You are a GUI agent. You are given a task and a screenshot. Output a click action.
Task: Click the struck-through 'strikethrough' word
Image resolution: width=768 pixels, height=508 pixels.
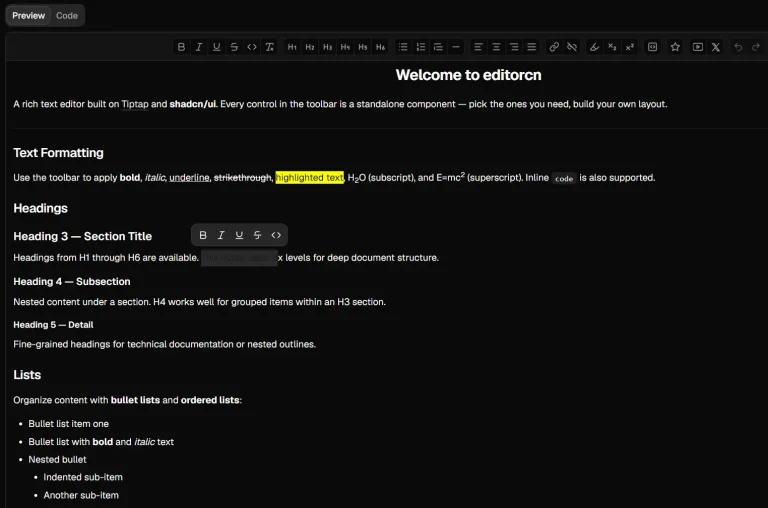242,178
